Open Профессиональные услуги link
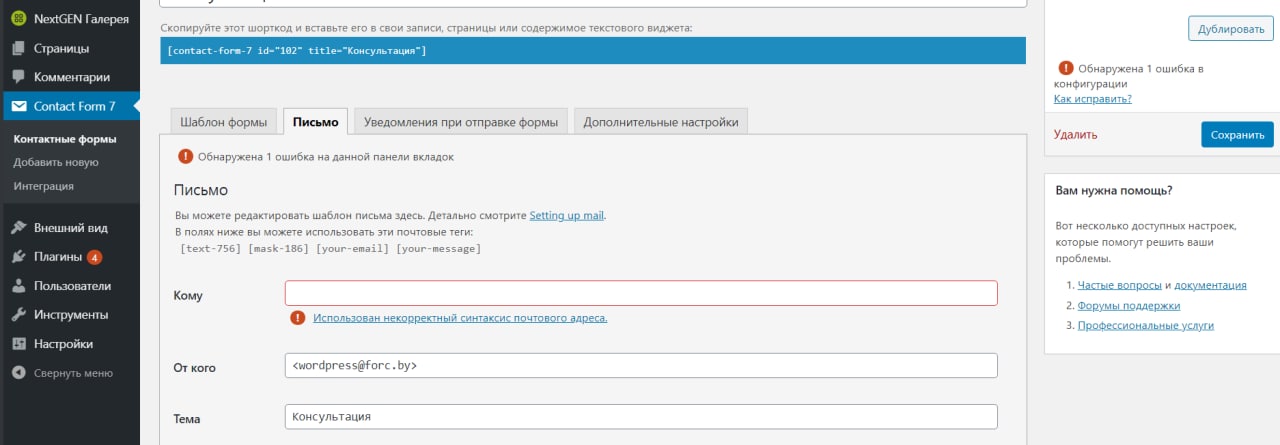 click(x=1146, y=325)
